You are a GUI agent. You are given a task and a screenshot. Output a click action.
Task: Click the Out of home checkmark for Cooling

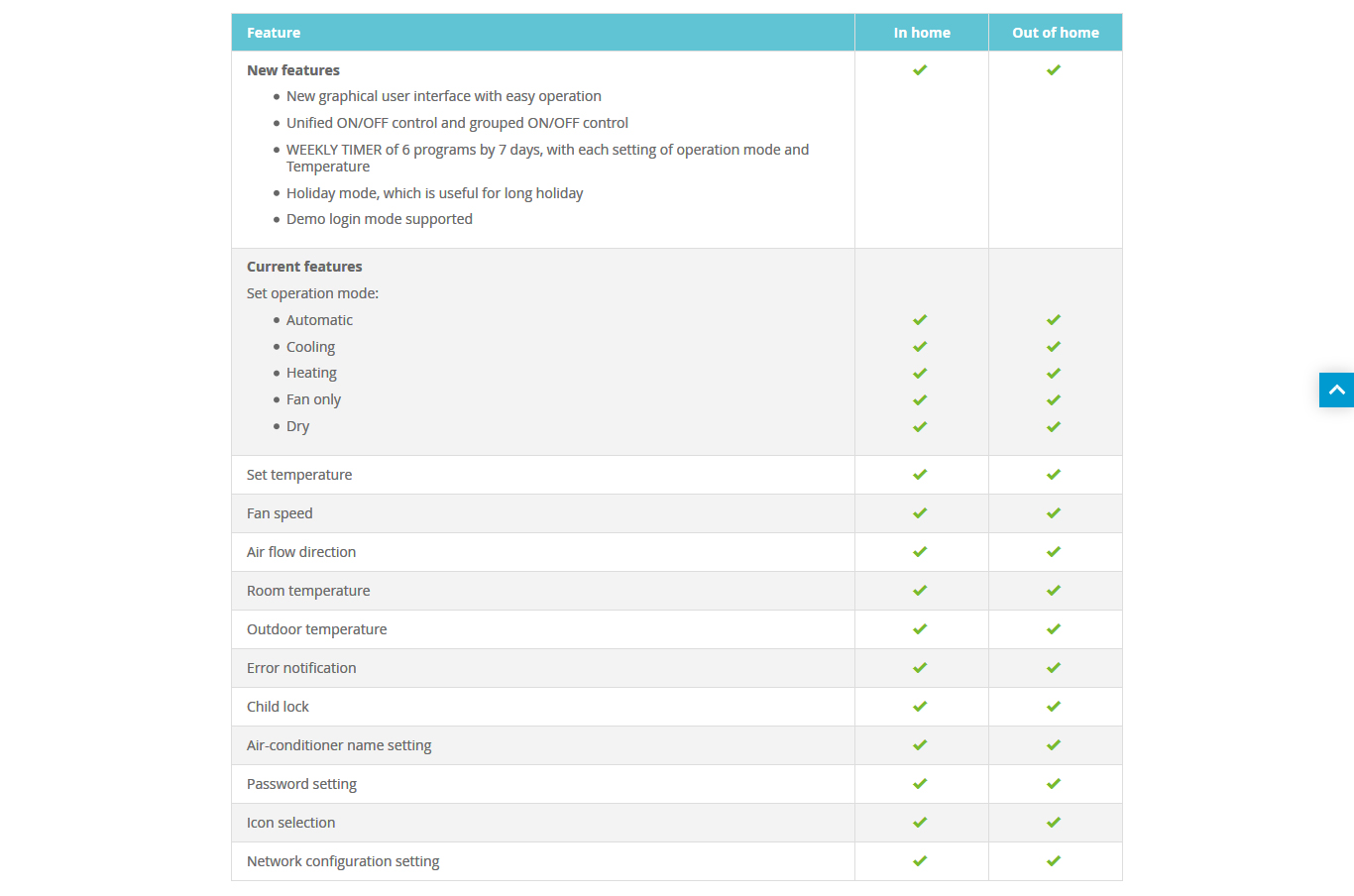point(1054,347)
